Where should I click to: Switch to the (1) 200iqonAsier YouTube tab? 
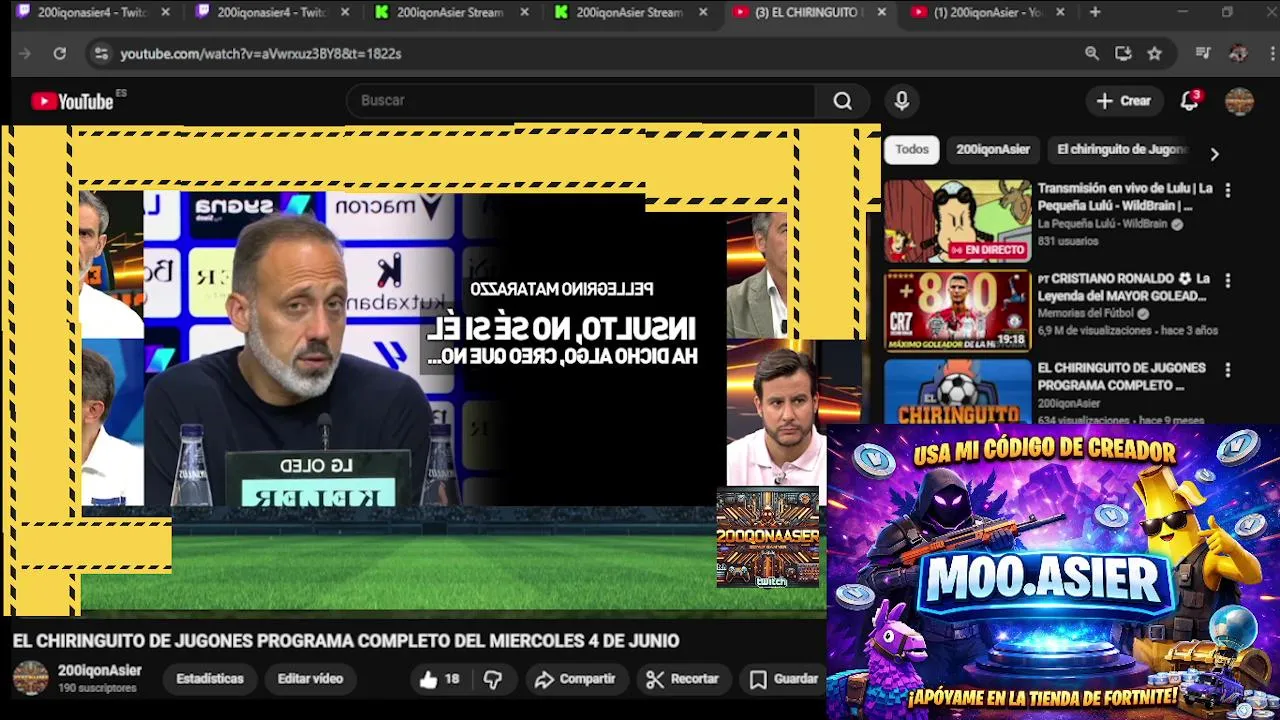(987, 12)
